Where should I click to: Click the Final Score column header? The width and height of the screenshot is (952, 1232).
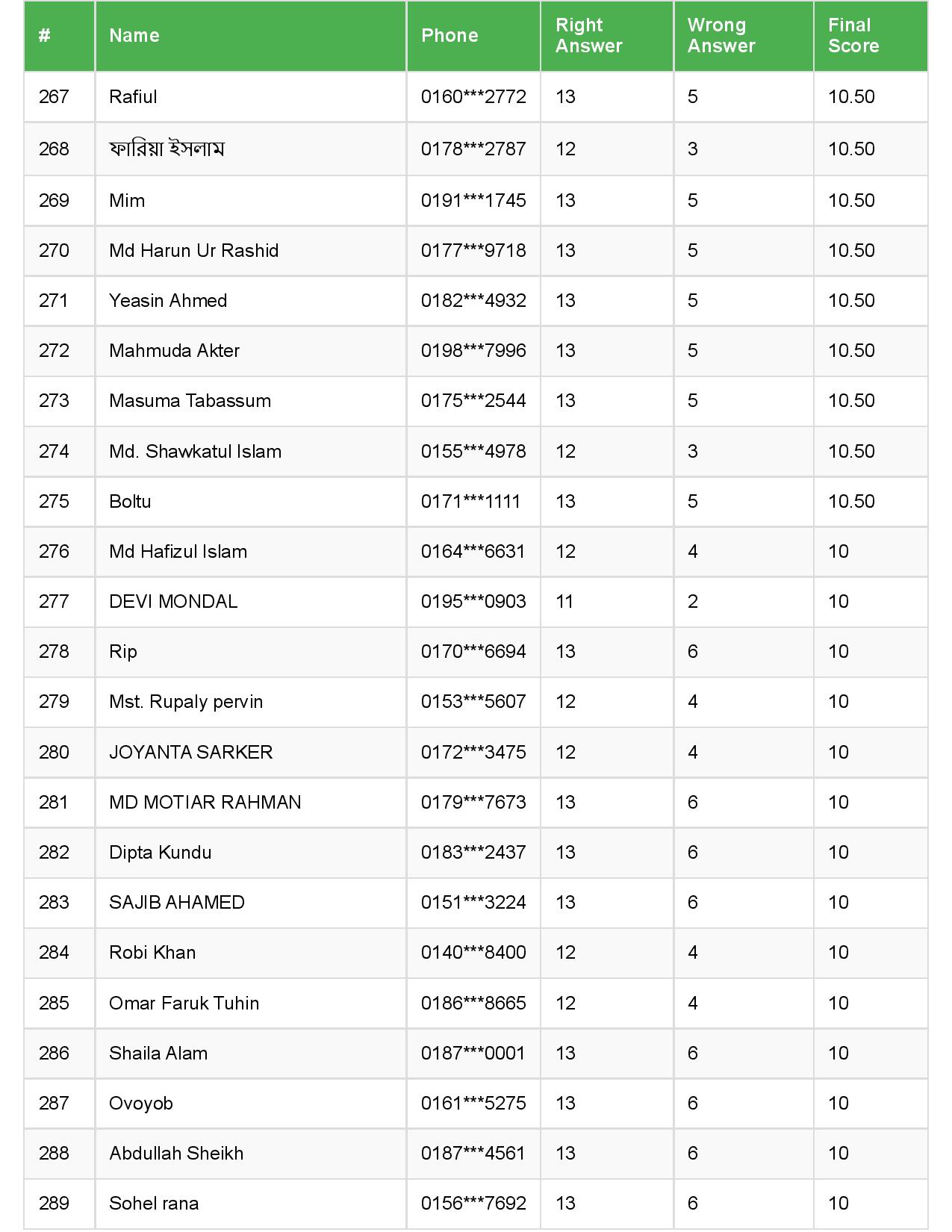click(x=853, y=36)
